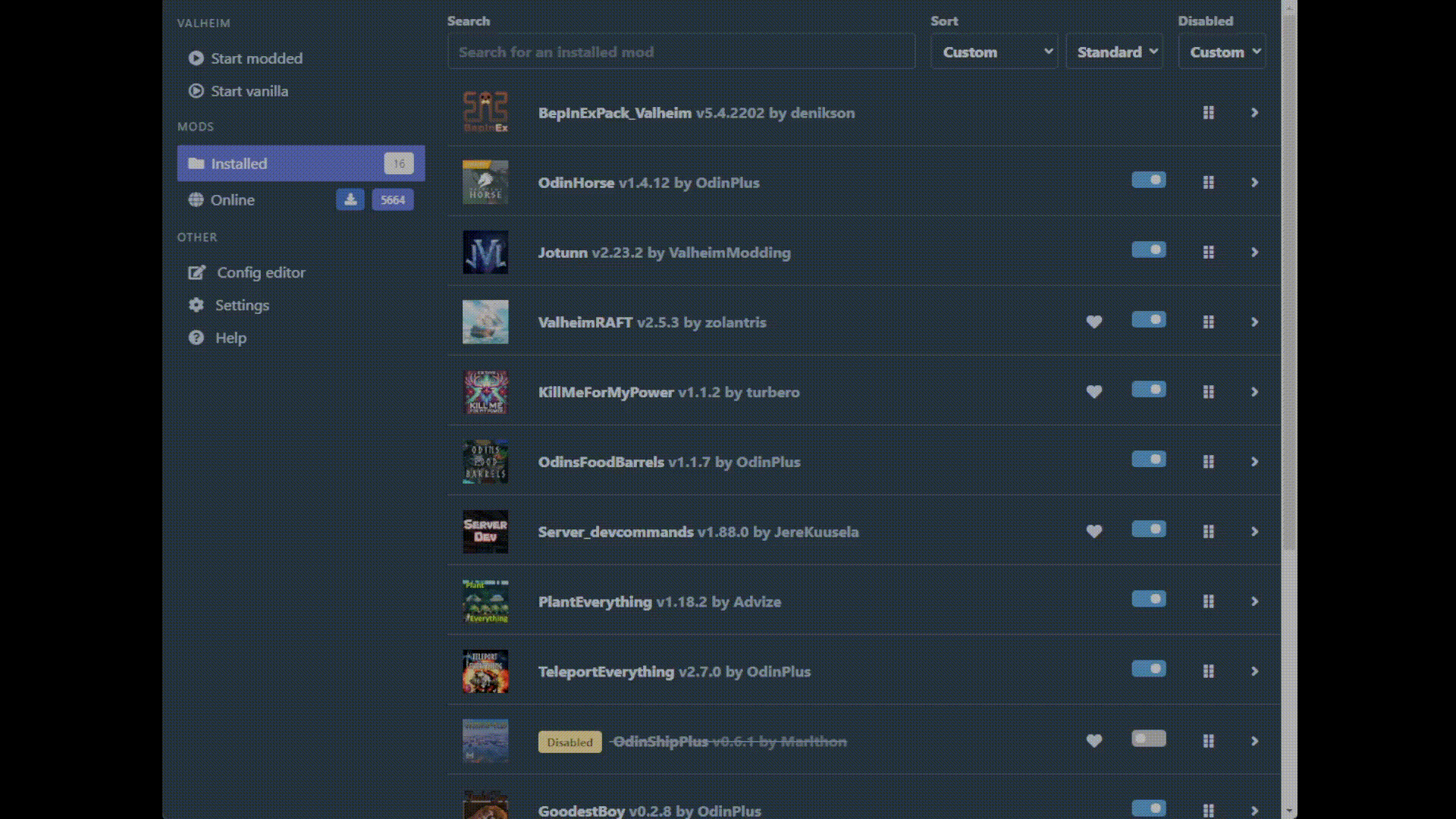Expand the OdinsFoodBarrels row chevron
The width and height of the screenshot is (1456, 819).
[1254, 462]
